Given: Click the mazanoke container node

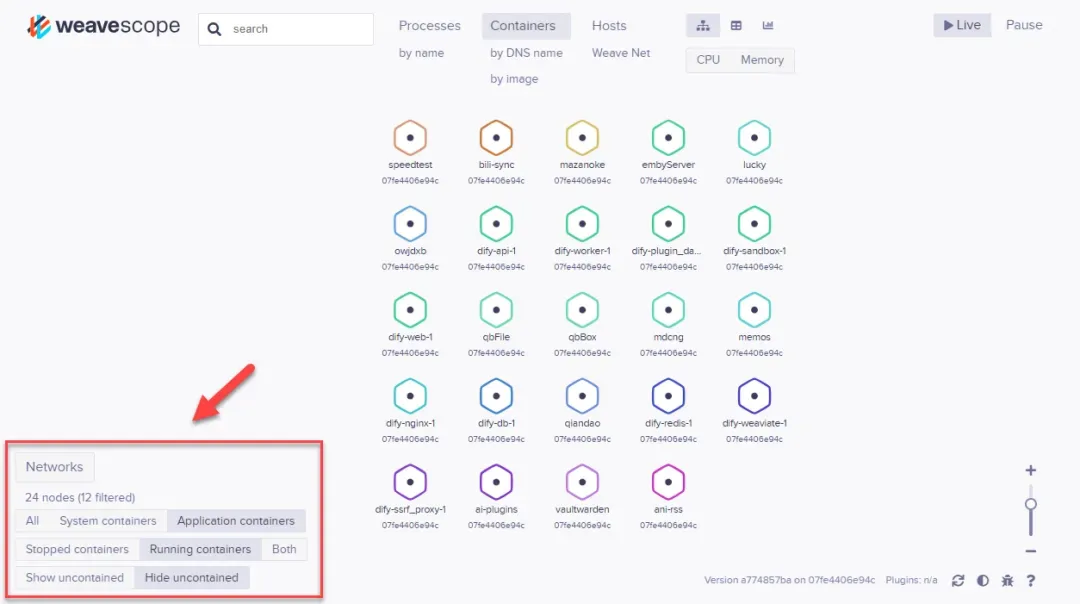Looking at the screenshot, I should pos(582,138).
